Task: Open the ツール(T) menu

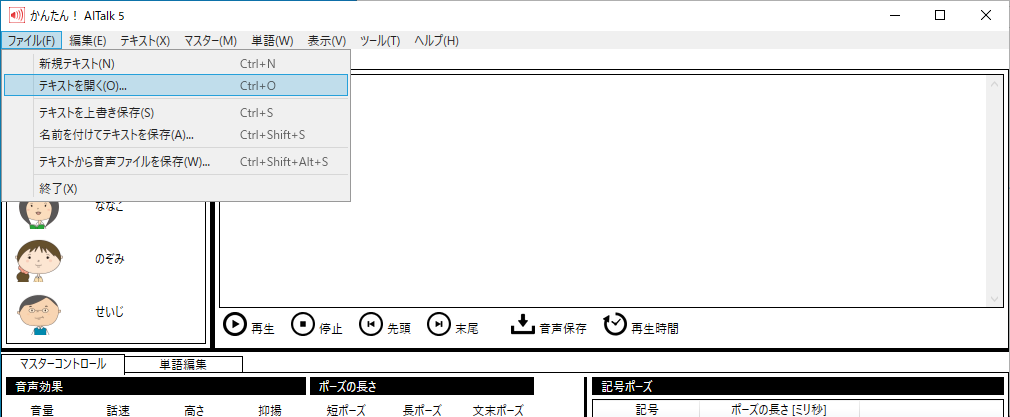Action: pyautogui.click(x=380, y=41)
